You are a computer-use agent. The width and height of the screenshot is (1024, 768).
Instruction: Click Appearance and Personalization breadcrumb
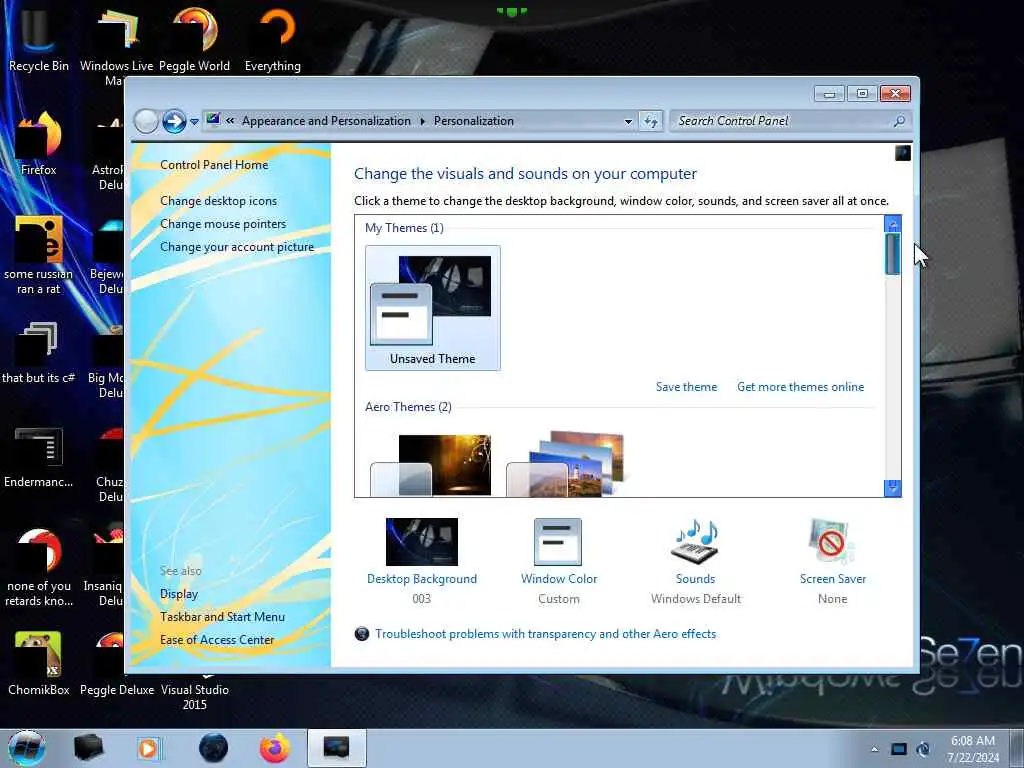pyautogui.click(x=326, y=121)
